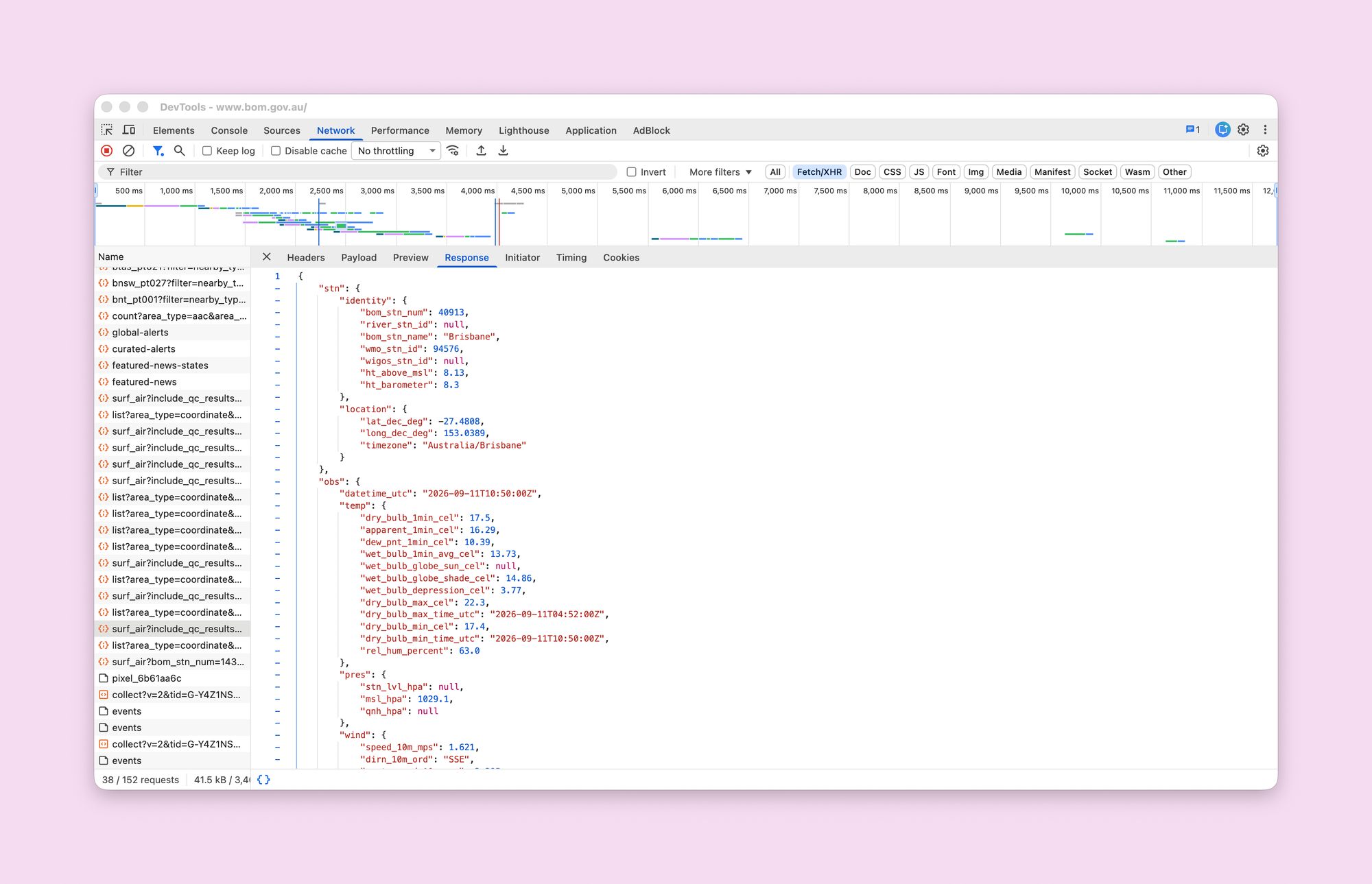Toggle device toolbar icon
This screenshot has height=884, width=1372.
[129, 130]
